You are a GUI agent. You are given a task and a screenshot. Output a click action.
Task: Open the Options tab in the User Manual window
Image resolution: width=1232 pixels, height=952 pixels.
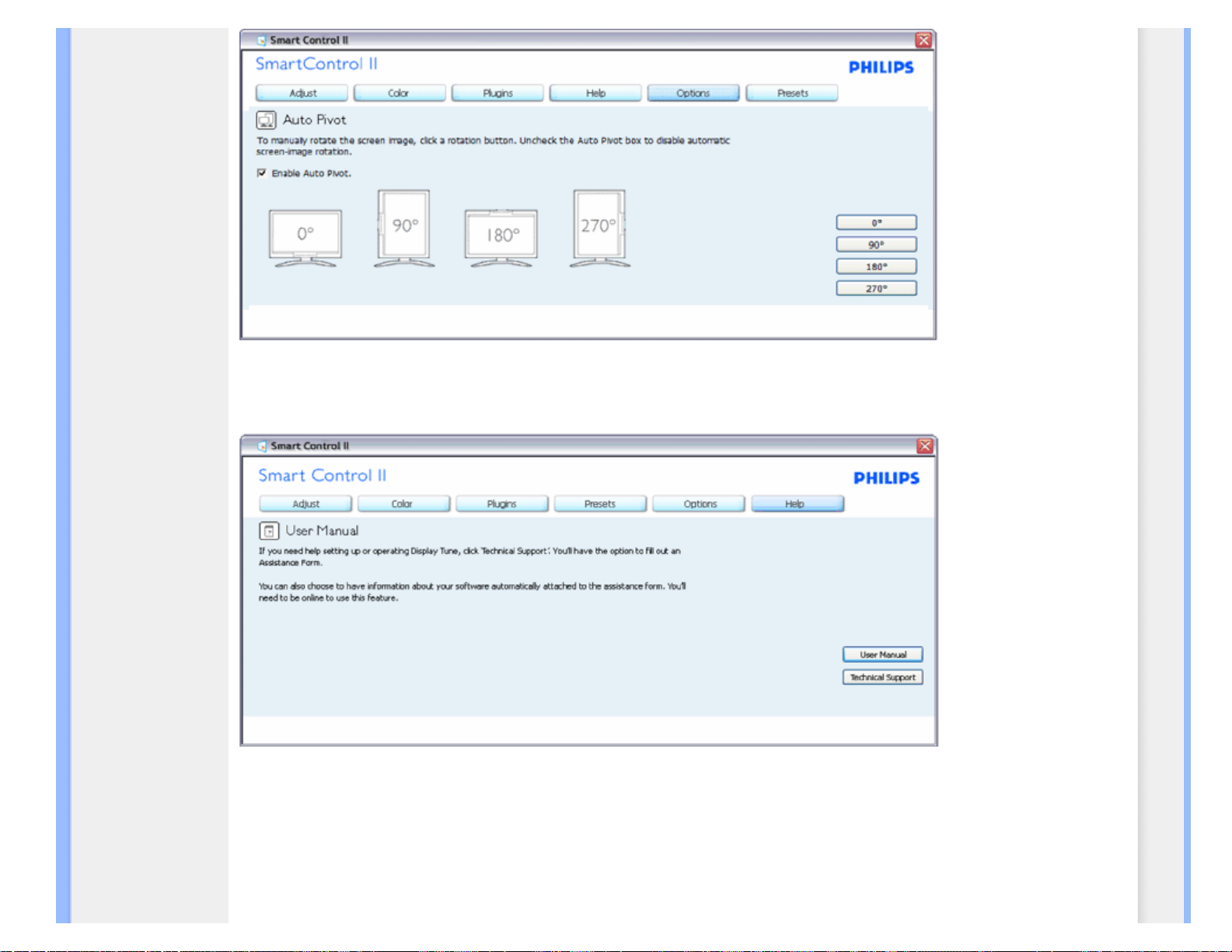(699, 504)
